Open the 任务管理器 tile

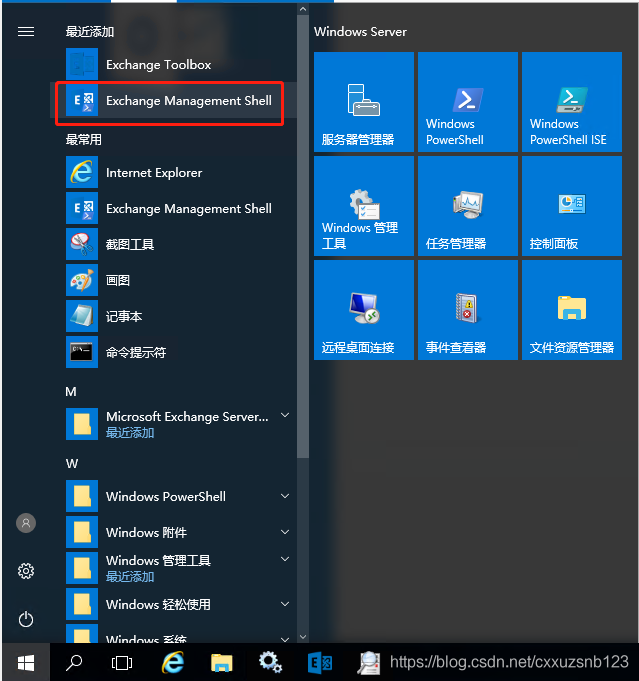467,206
